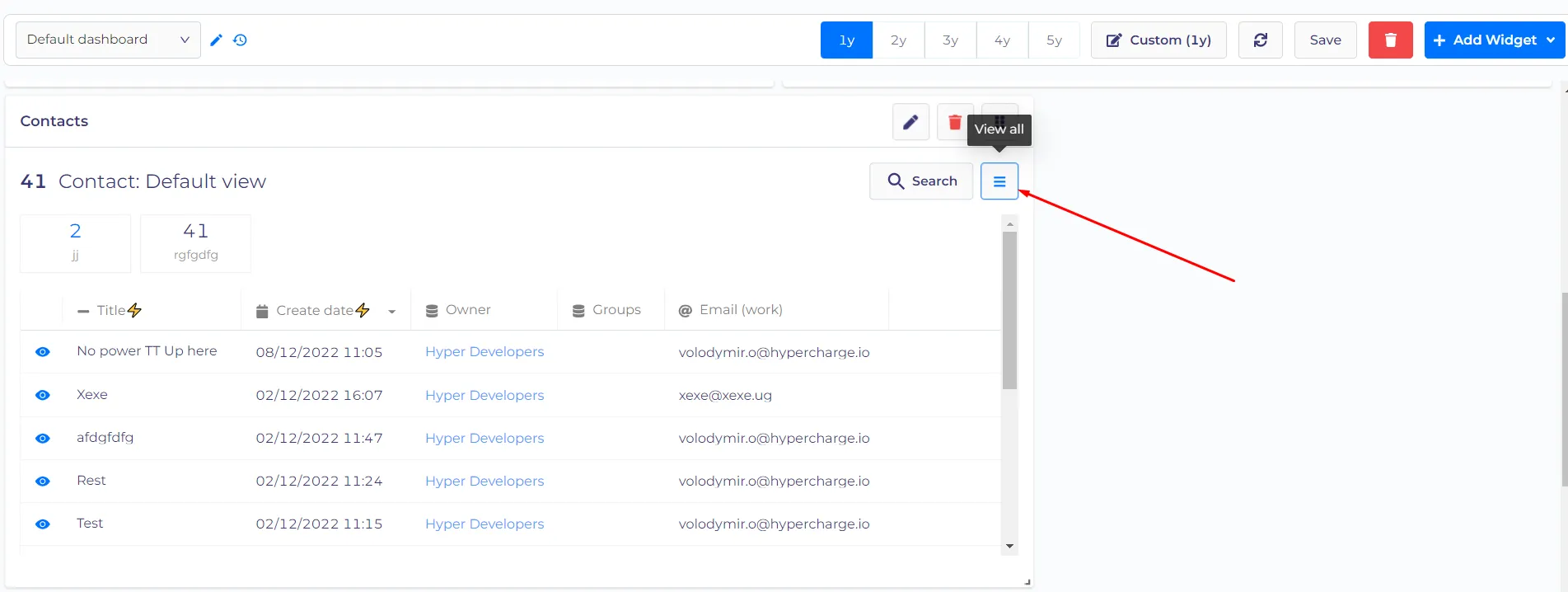The image size is (1568, 592).
Task: Open Hyper Developers link in afdgfdfg row
Action: pos(484,438)
